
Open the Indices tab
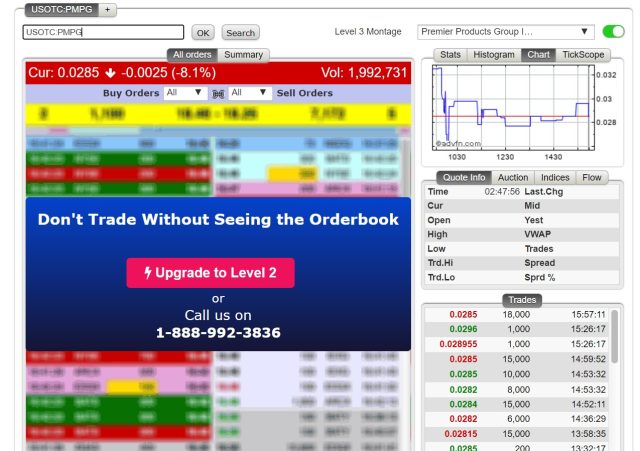[x=555, y=178]
